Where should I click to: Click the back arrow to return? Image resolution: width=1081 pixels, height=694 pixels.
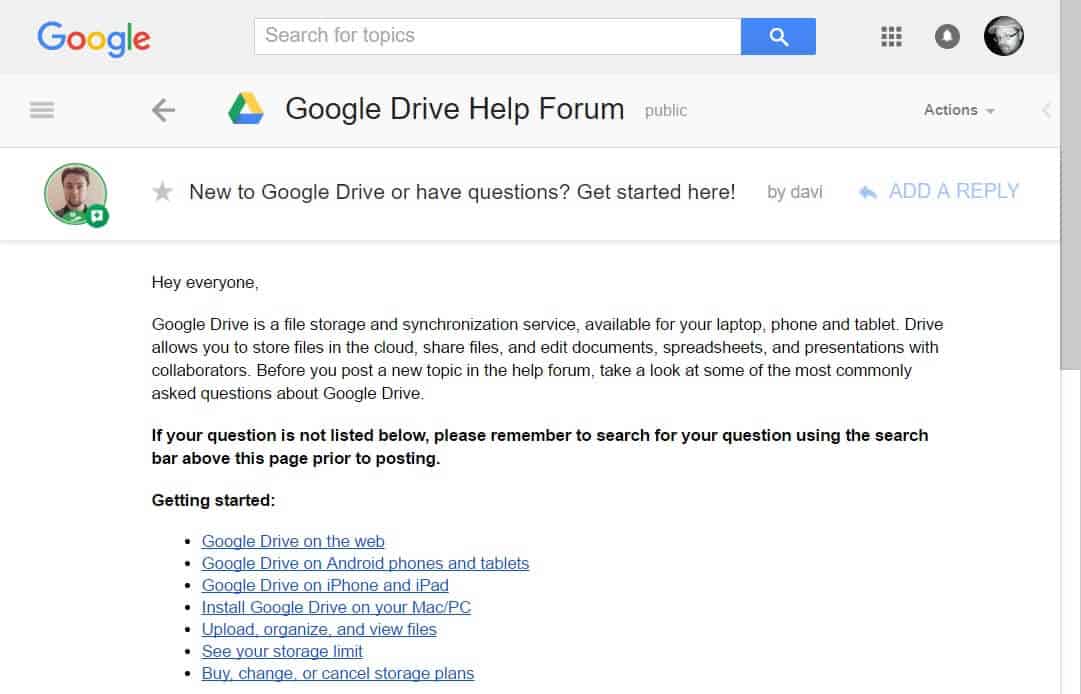162,110
